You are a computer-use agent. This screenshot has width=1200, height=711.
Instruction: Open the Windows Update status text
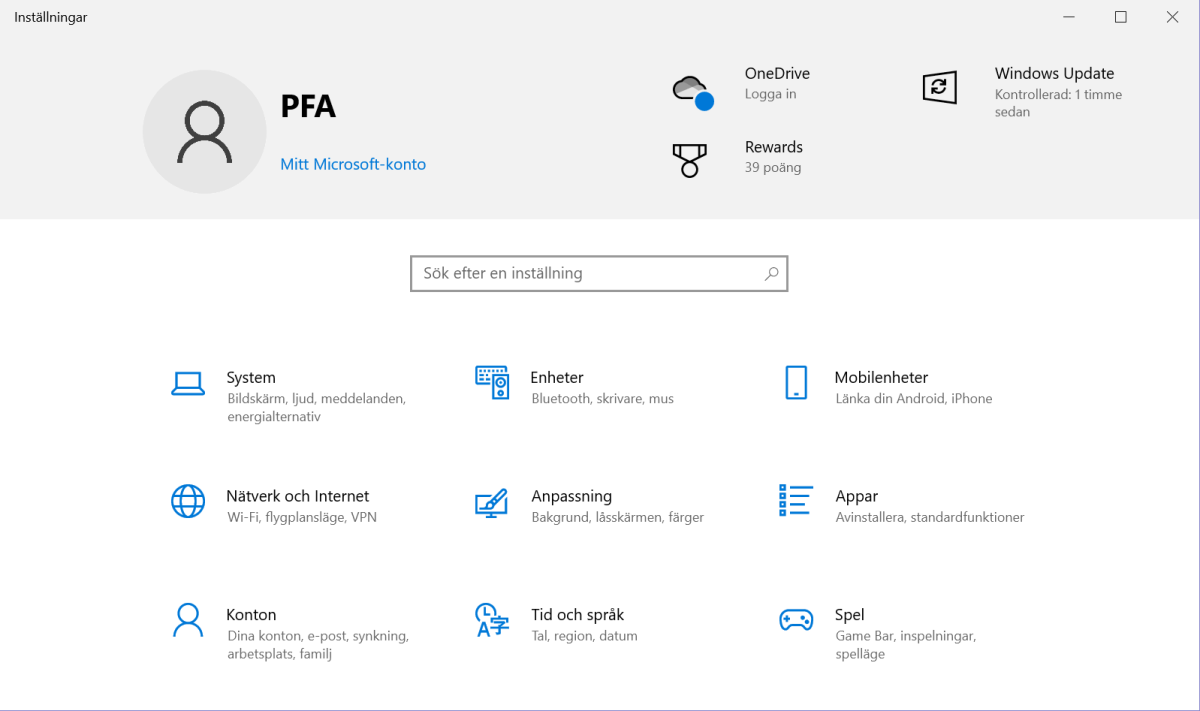coord(1058,103)
